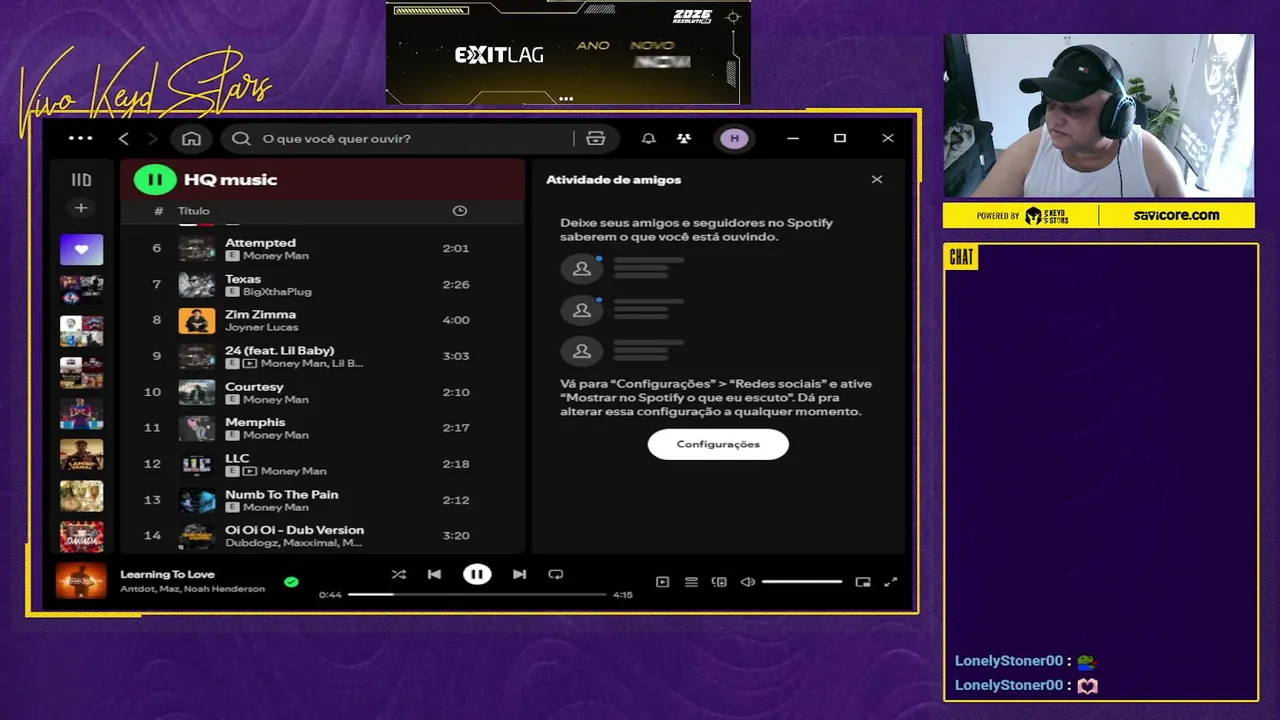
Task: Open the artist link Antdot, Maz, Noah Henderson
Action: [x=192, y=589]
